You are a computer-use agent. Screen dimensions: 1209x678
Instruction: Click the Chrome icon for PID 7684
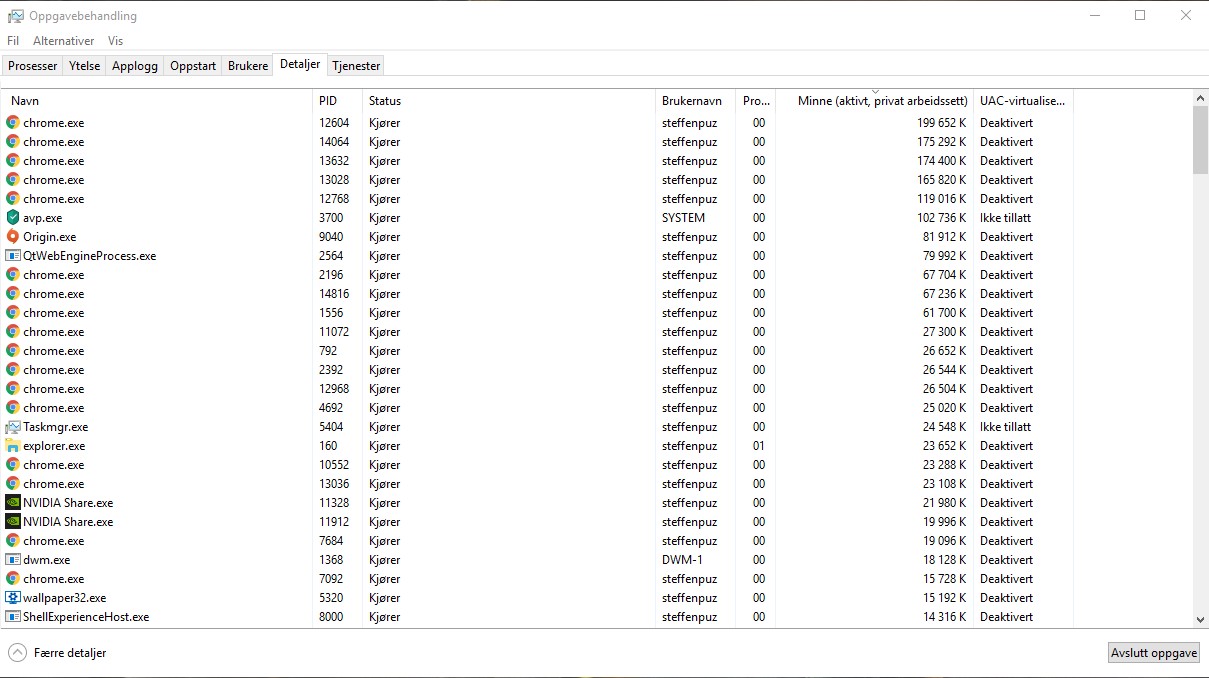pos(13,540)
